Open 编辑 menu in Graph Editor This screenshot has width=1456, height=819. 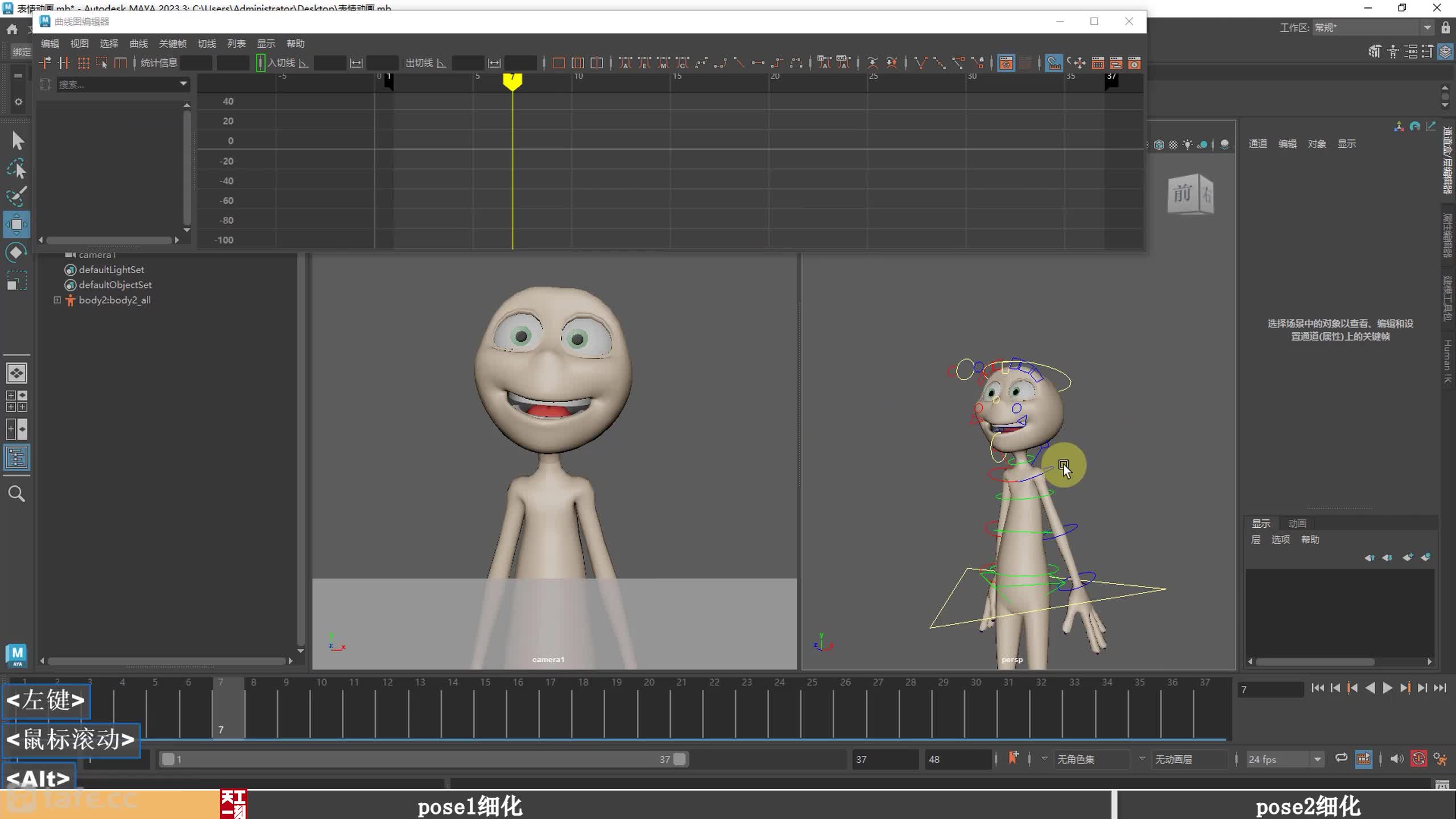(x=50, y=44)
